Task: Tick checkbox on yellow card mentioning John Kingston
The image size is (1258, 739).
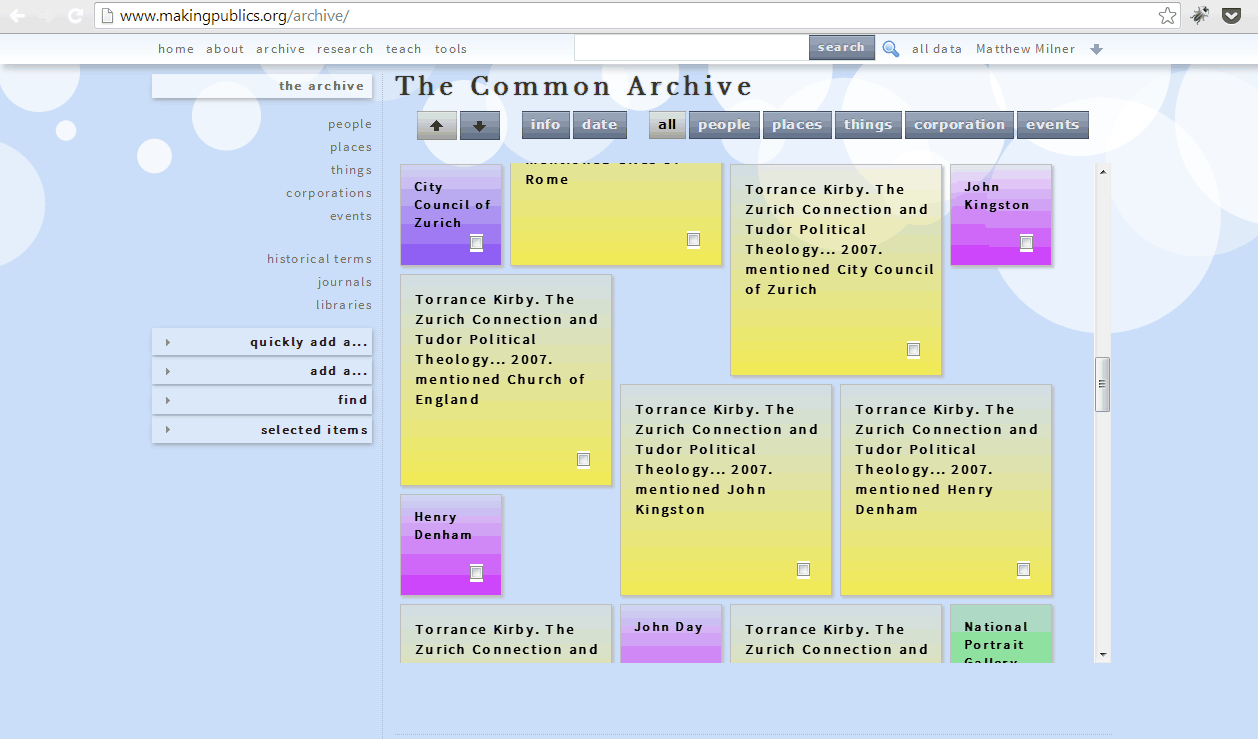Action: [x=803, y=570]
